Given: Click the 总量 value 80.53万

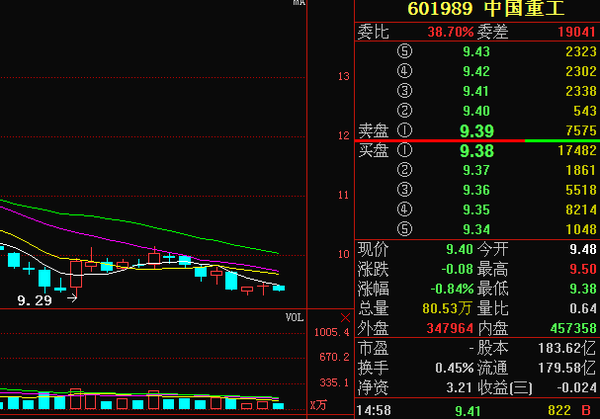Looking at the screenshot, I should 447,309.
